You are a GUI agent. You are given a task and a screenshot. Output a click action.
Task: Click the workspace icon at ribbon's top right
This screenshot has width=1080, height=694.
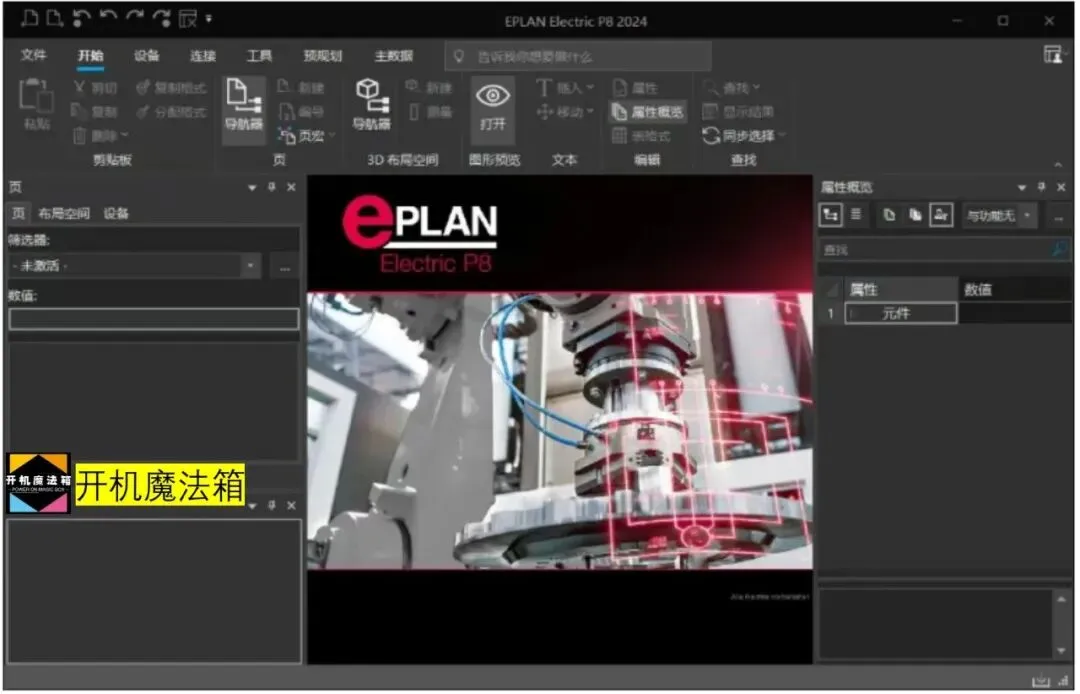point(1054,54)
